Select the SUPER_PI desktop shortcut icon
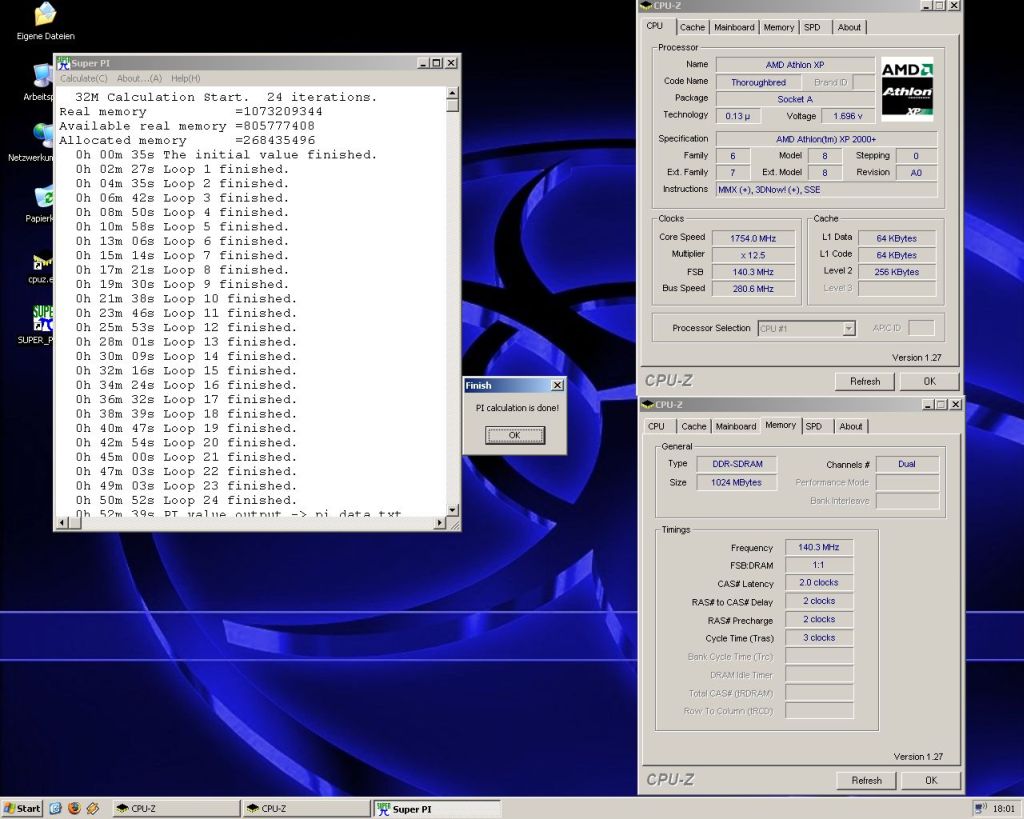The image size is (1024, 819). coord(43,318)
